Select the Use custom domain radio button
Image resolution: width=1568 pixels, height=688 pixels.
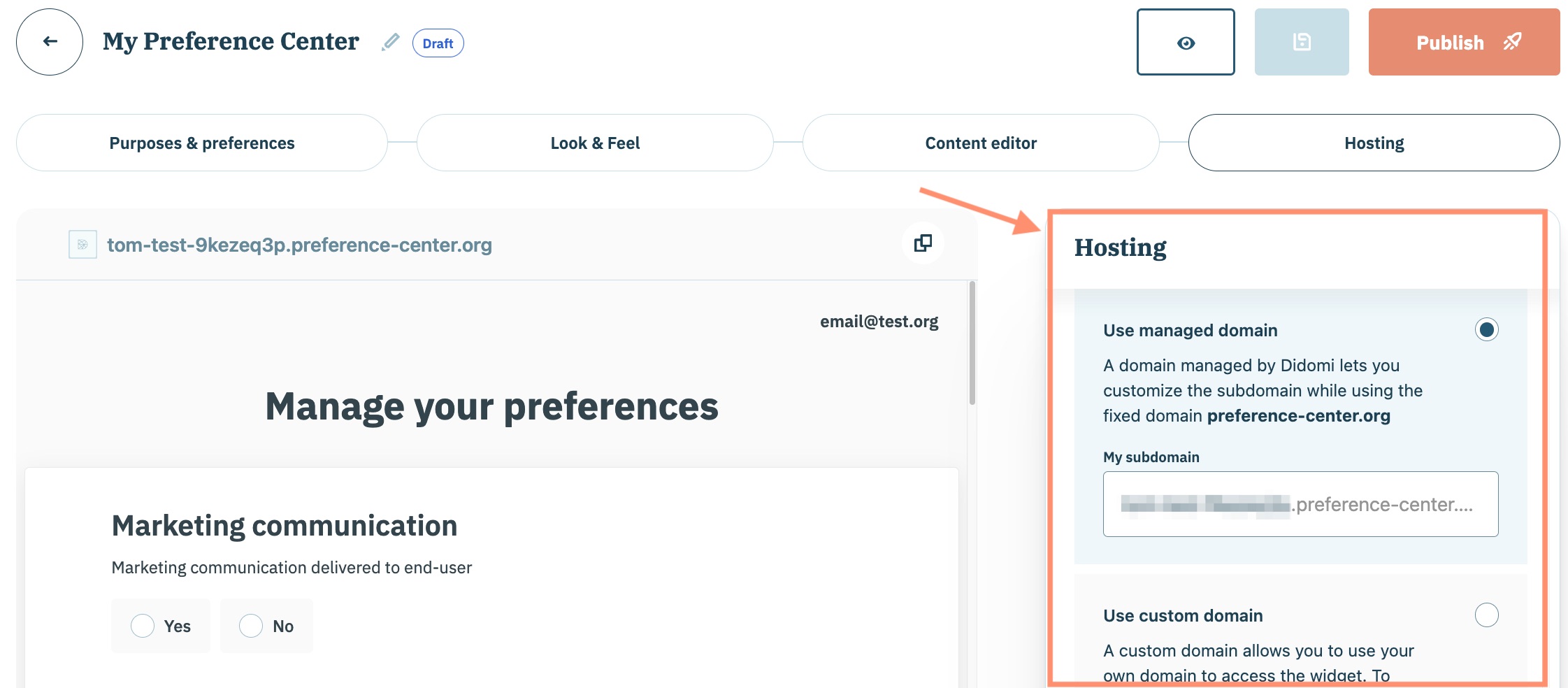point(1486,615)
